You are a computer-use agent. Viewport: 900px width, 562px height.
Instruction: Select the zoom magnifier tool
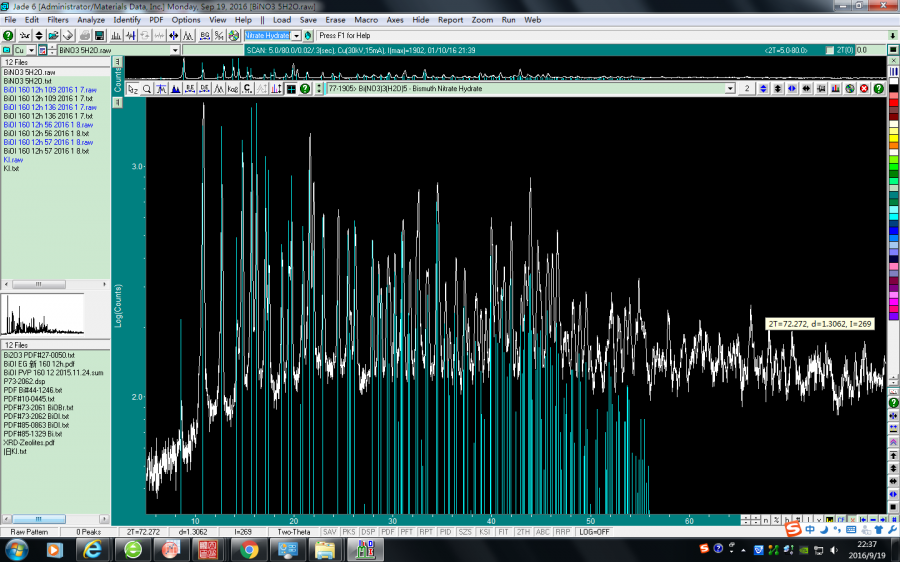[x=147, y=89]
